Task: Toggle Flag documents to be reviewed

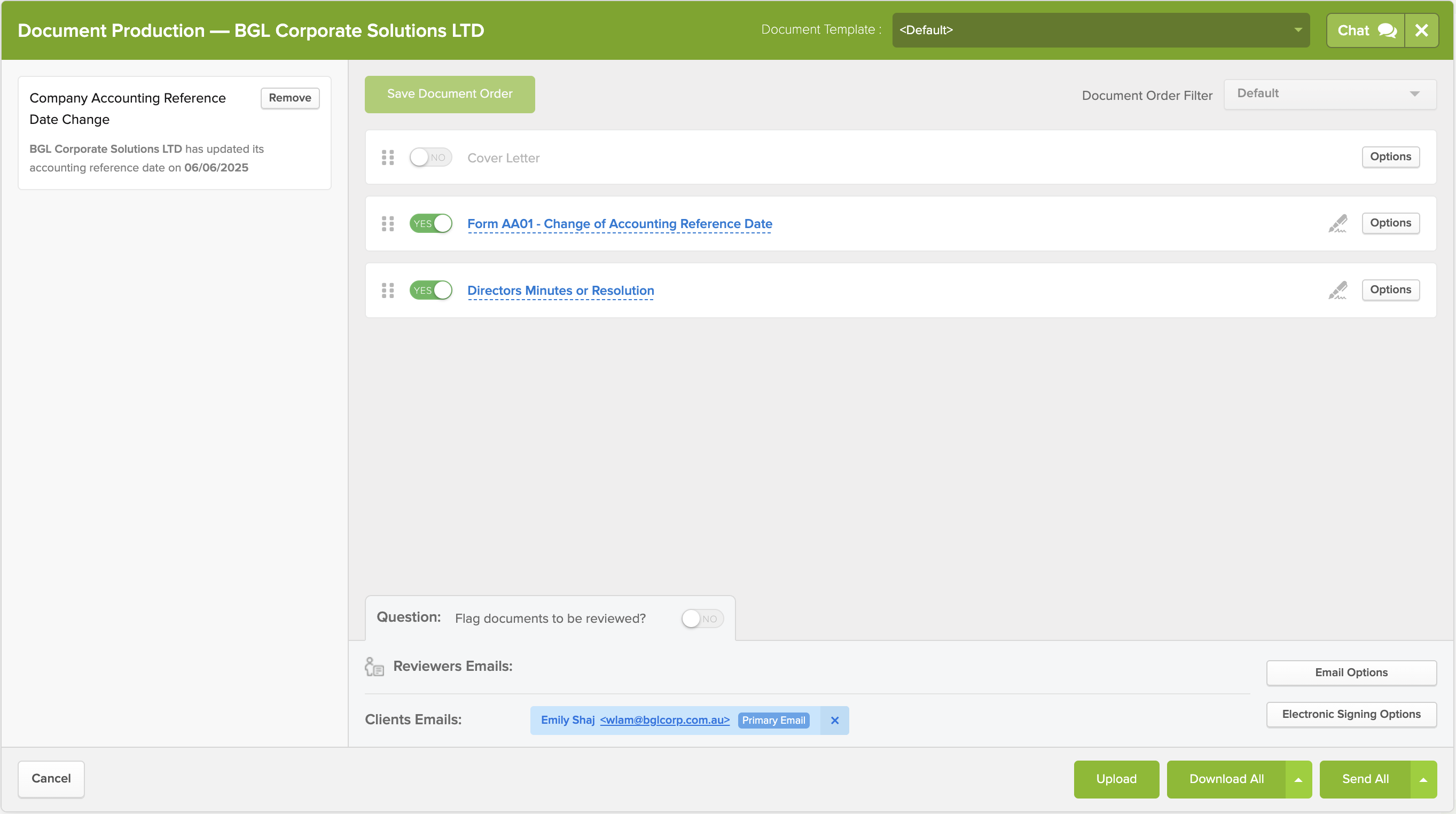Action: (x=702, y=619)
